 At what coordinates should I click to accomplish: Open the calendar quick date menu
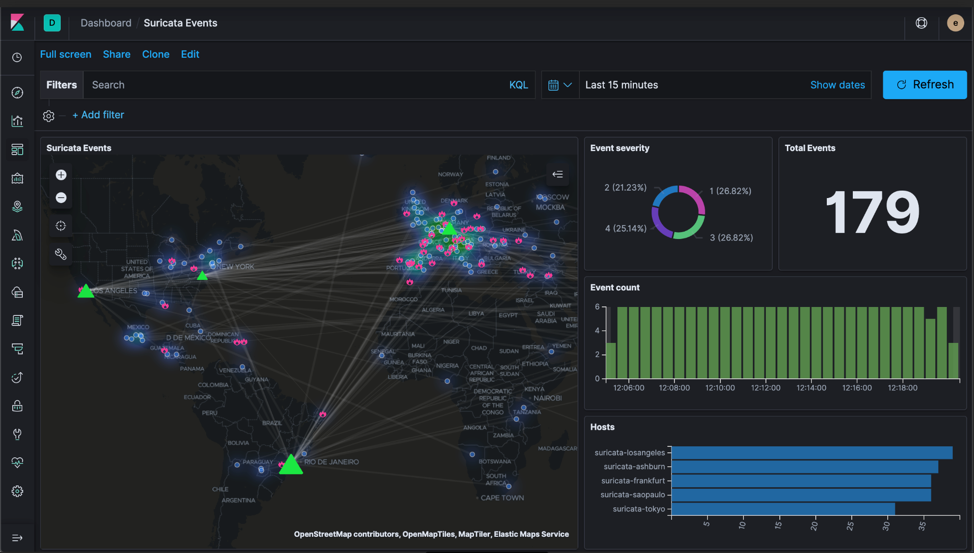coord(559,85)
